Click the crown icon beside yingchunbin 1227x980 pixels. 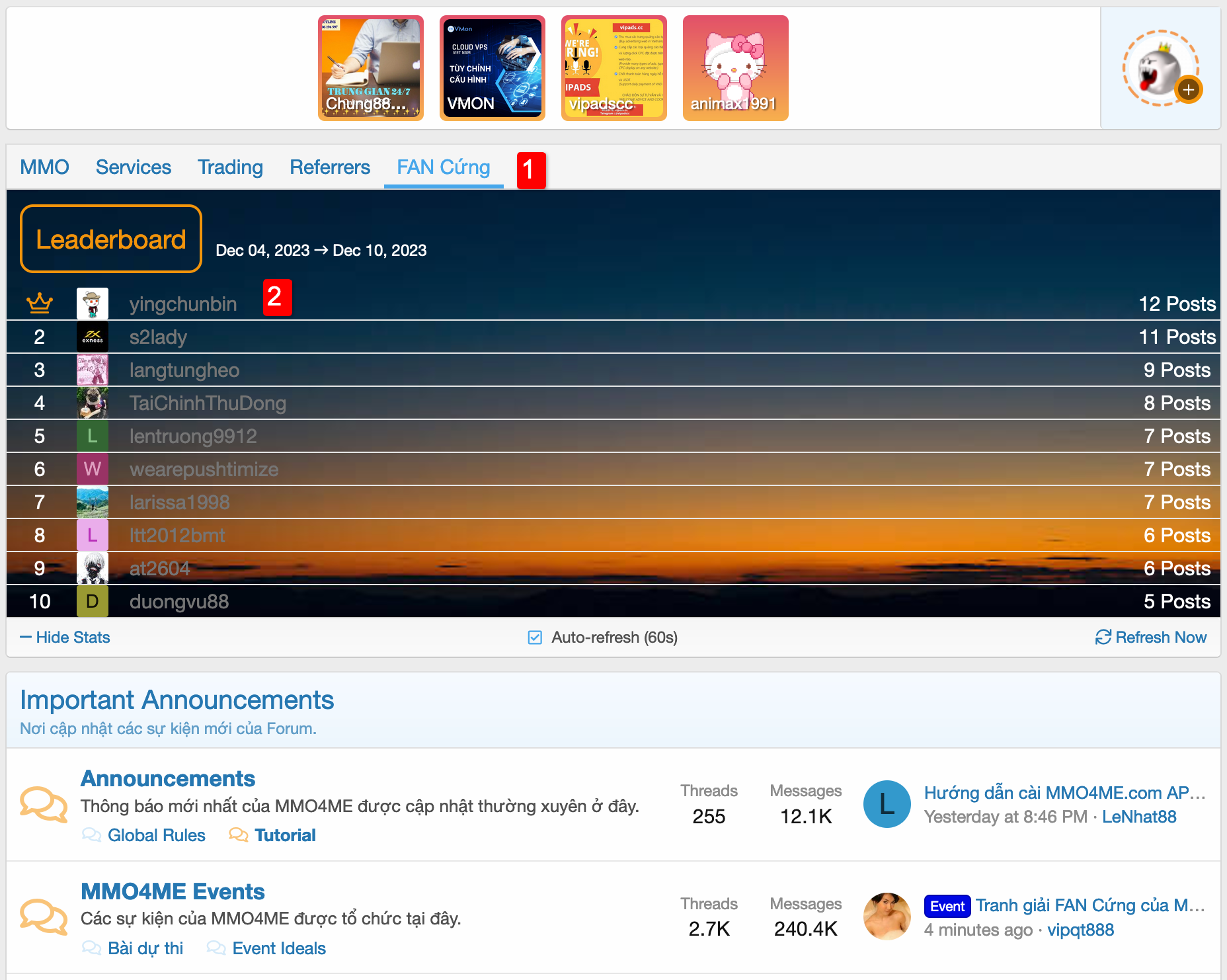click(x=40, y=303)
